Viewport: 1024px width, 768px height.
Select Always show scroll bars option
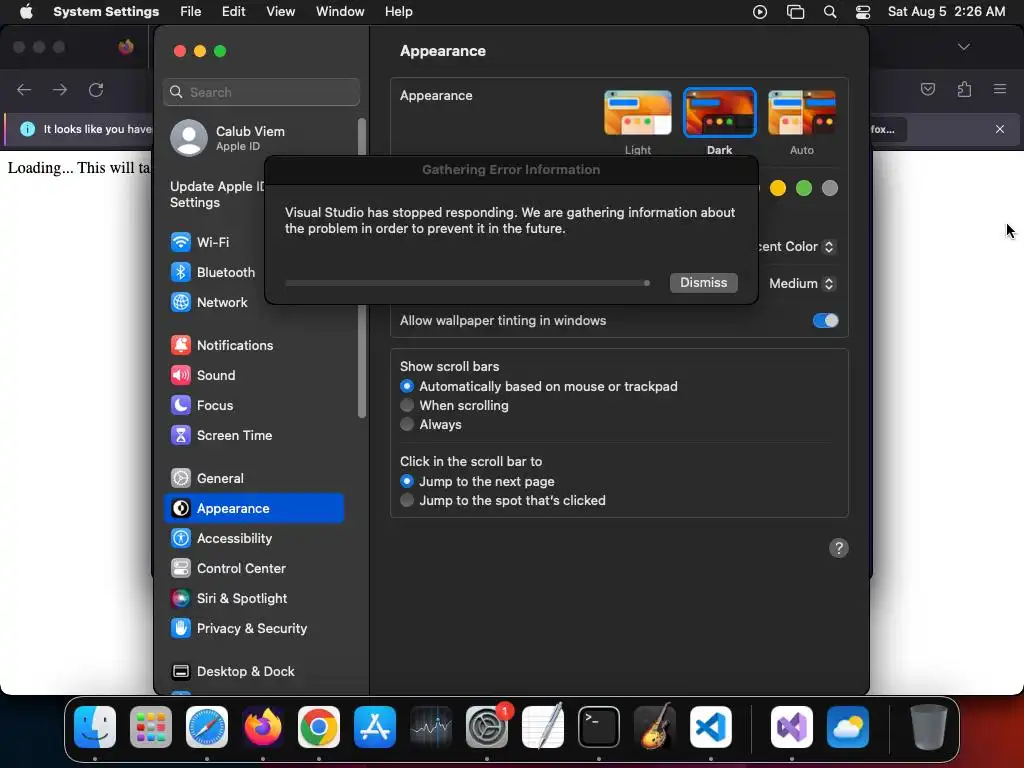(407, 424)
